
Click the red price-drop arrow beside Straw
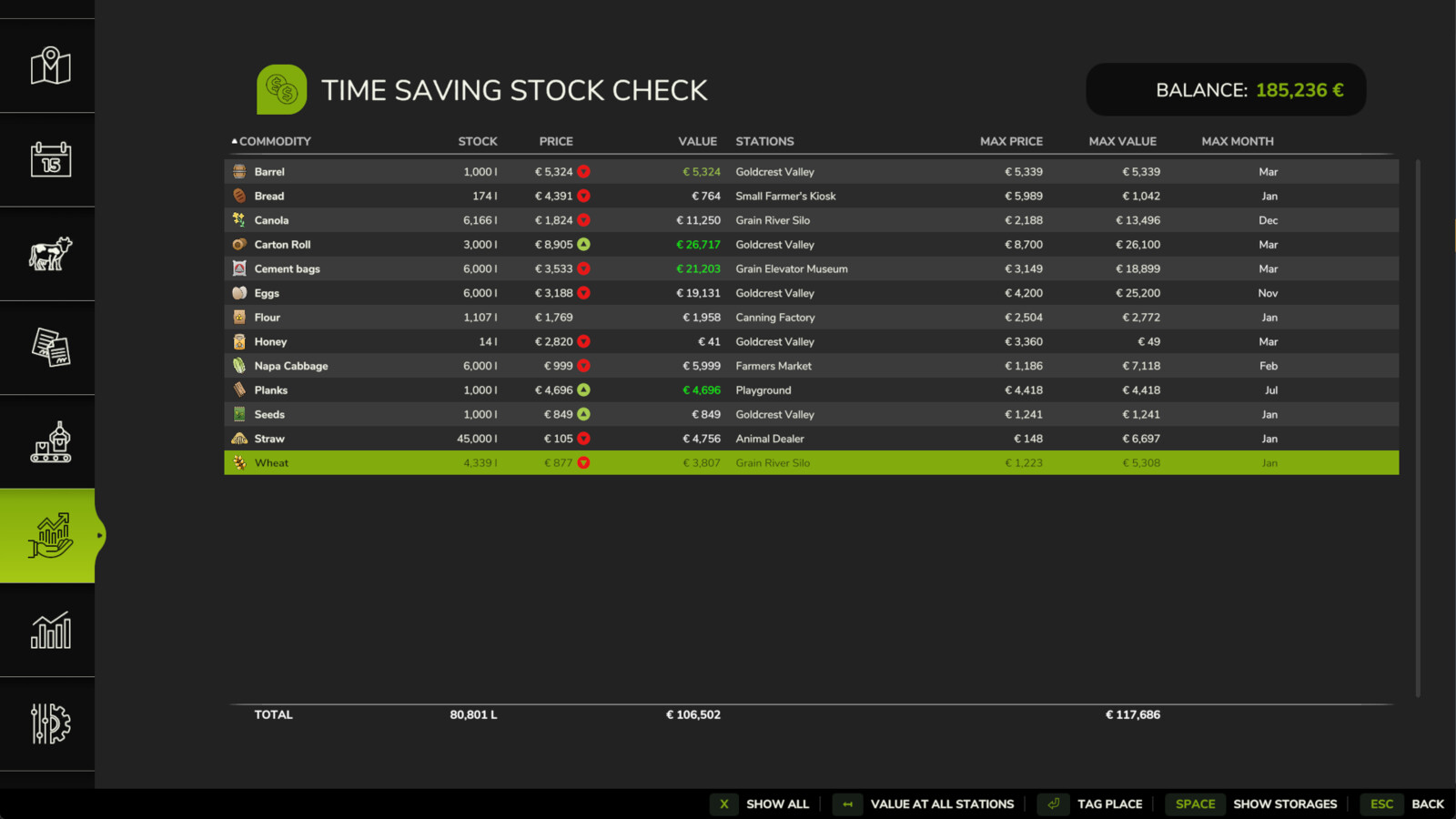pos(583,438)
